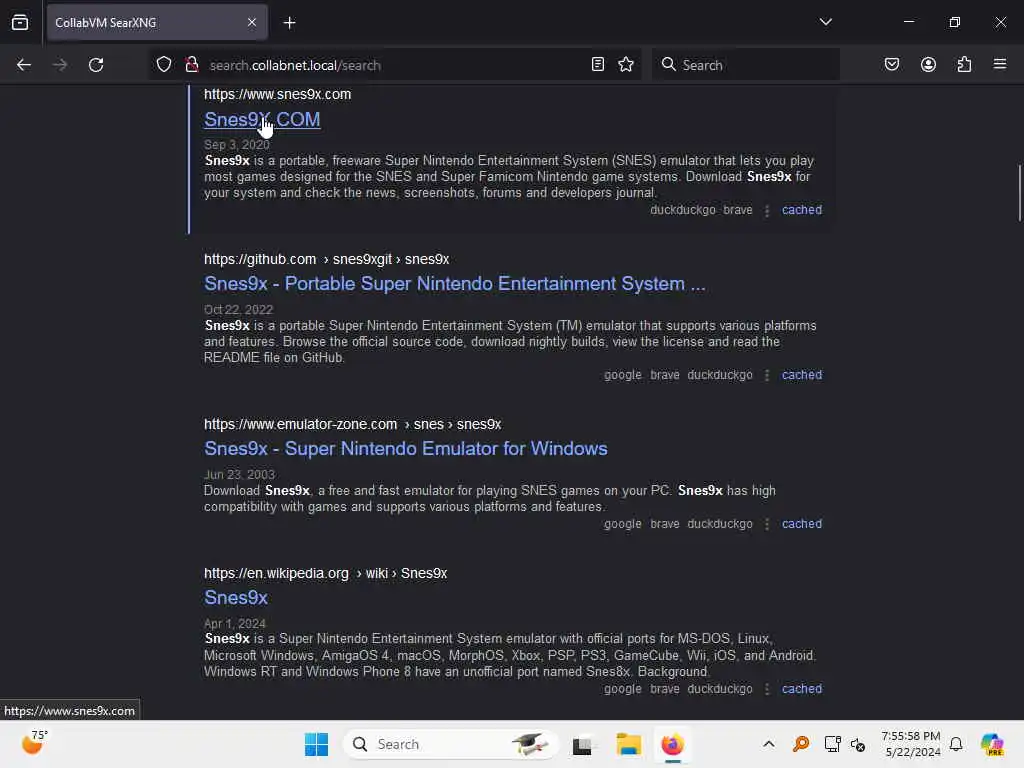Screen dimensions: 1024x768
Task: Open engine options dots for emulator-zone result
Action: click(767, 524)
